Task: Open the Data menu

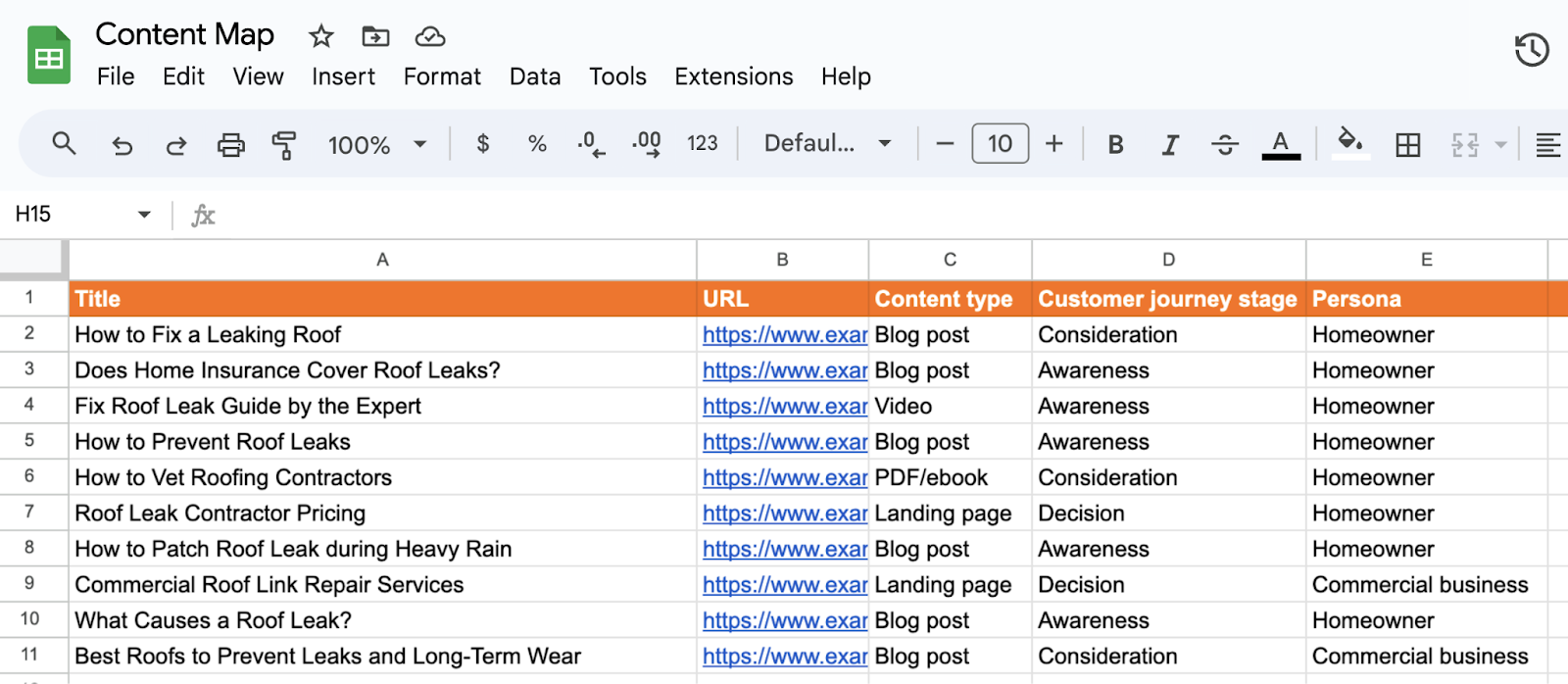Action: 535,76
